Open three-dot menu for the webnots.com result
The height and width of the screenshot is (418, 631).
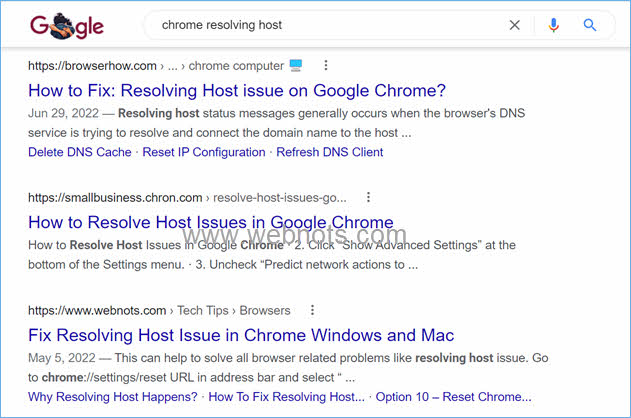[x=312, y=310]
